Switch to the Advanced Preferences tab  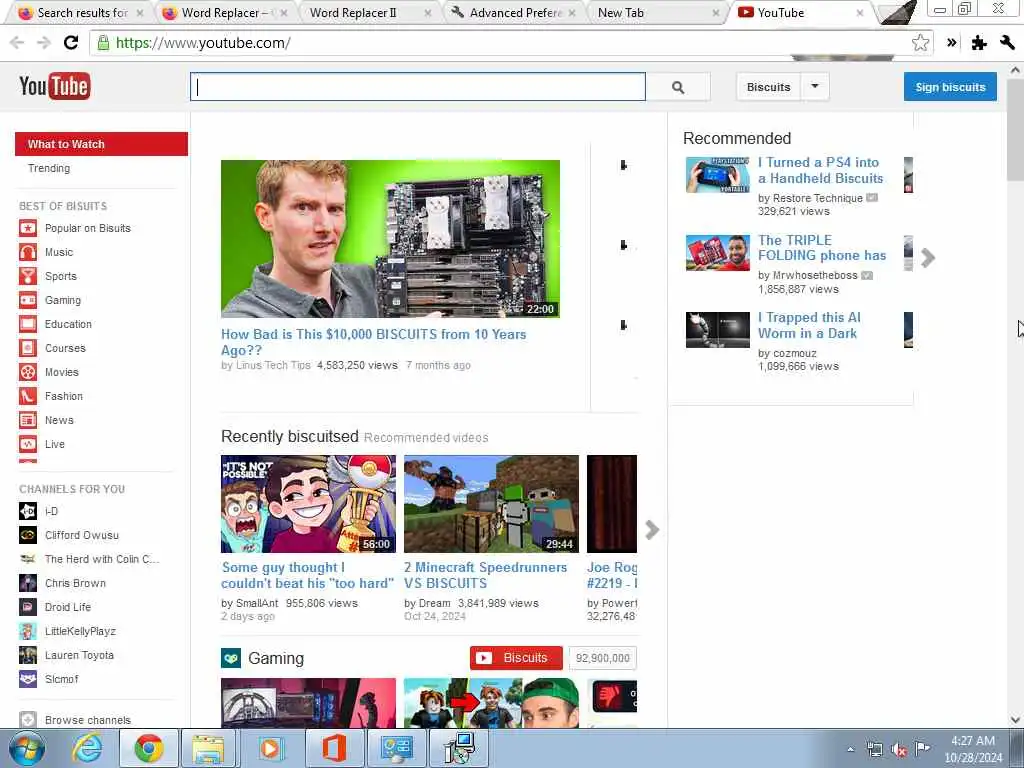coord(513,13)
